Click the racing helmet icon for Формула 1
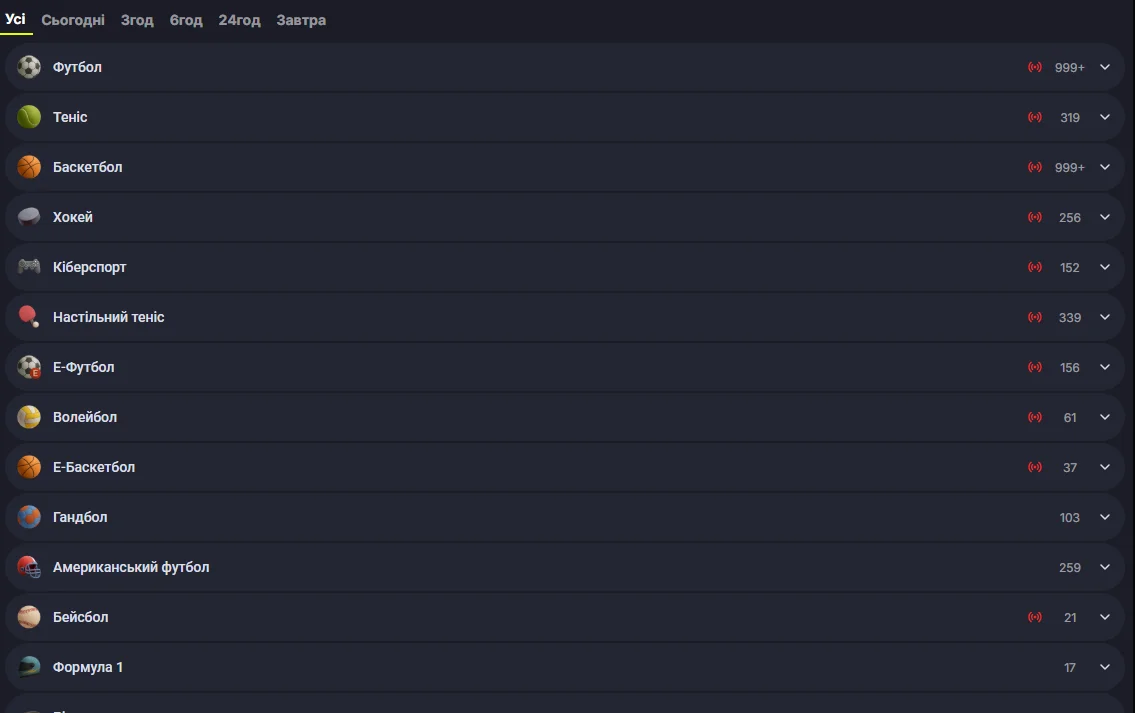This screenshot has height=713, width=1135. pos(29,667)
